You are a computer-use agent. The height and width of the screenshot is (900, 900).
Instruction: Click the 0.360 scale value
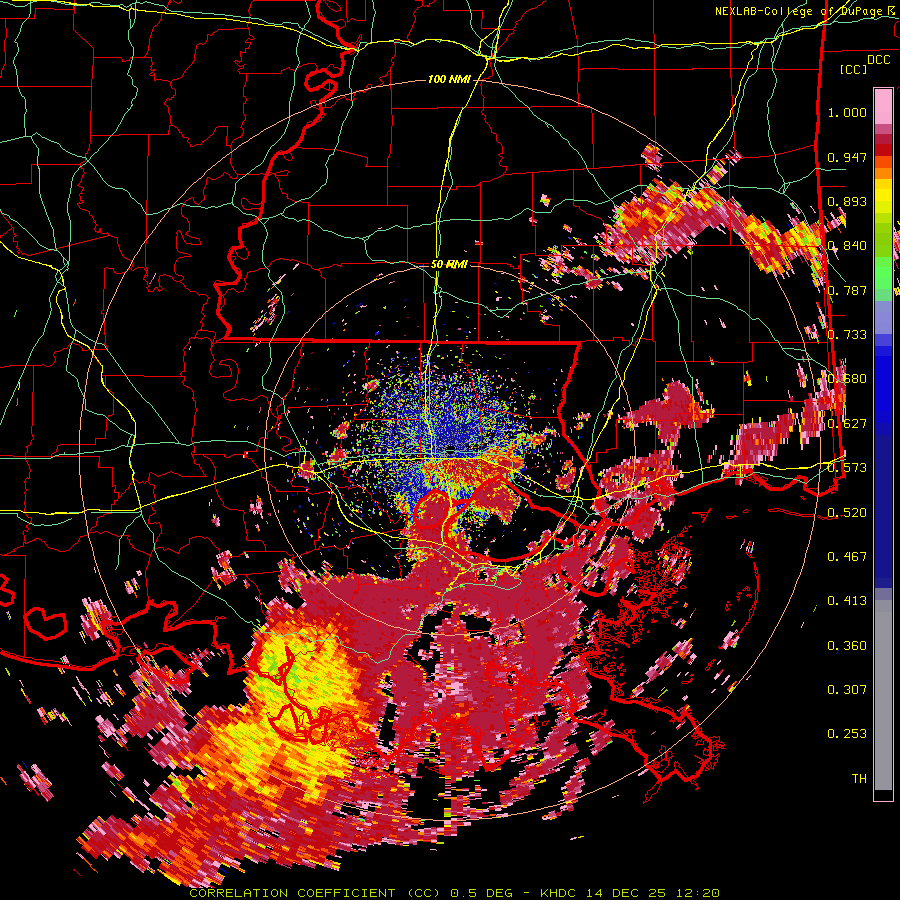click(847, 646)
